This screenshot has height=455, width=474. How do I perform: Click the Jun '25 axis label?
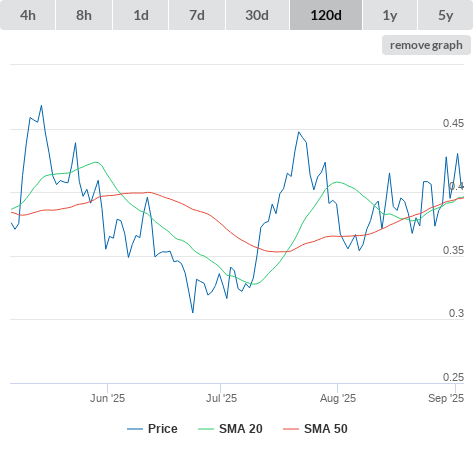click(107, 398)
